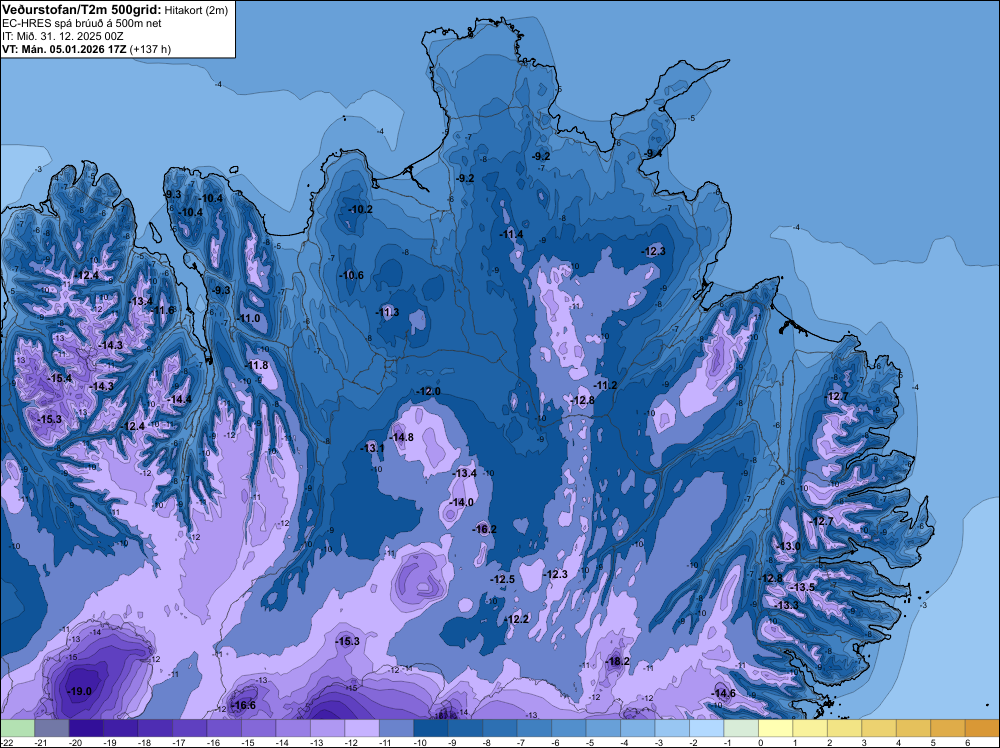Click the -12.0 temperature label
Viewport: 1000px width, 748px height.
(x=429, y=391)
